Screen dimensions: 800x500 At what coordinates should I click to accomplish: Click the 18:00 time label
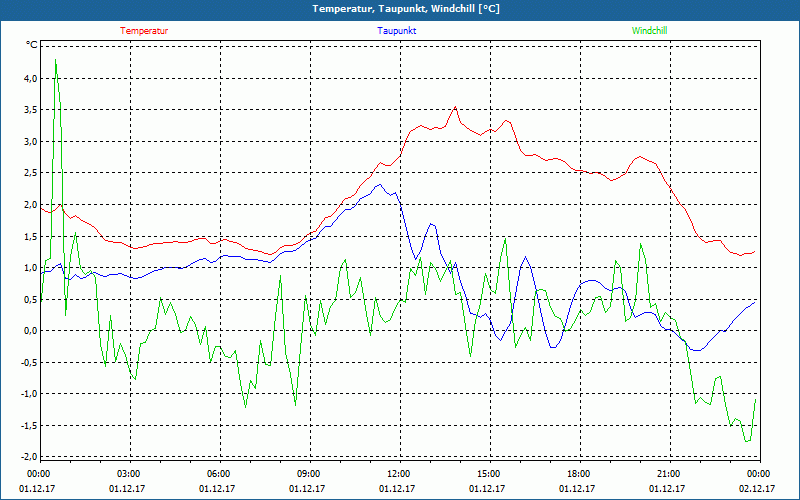(x=578, y=474)
